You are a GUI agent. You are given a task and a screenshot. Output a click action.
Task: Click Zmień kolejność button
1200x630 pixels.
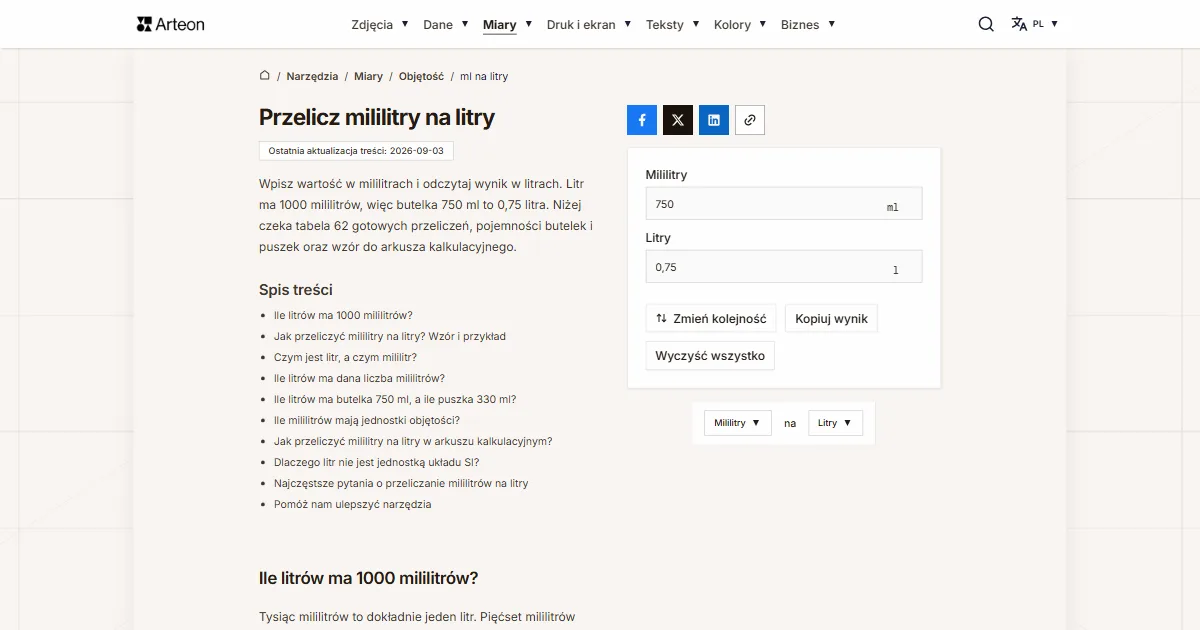click(x=711, y=319)
